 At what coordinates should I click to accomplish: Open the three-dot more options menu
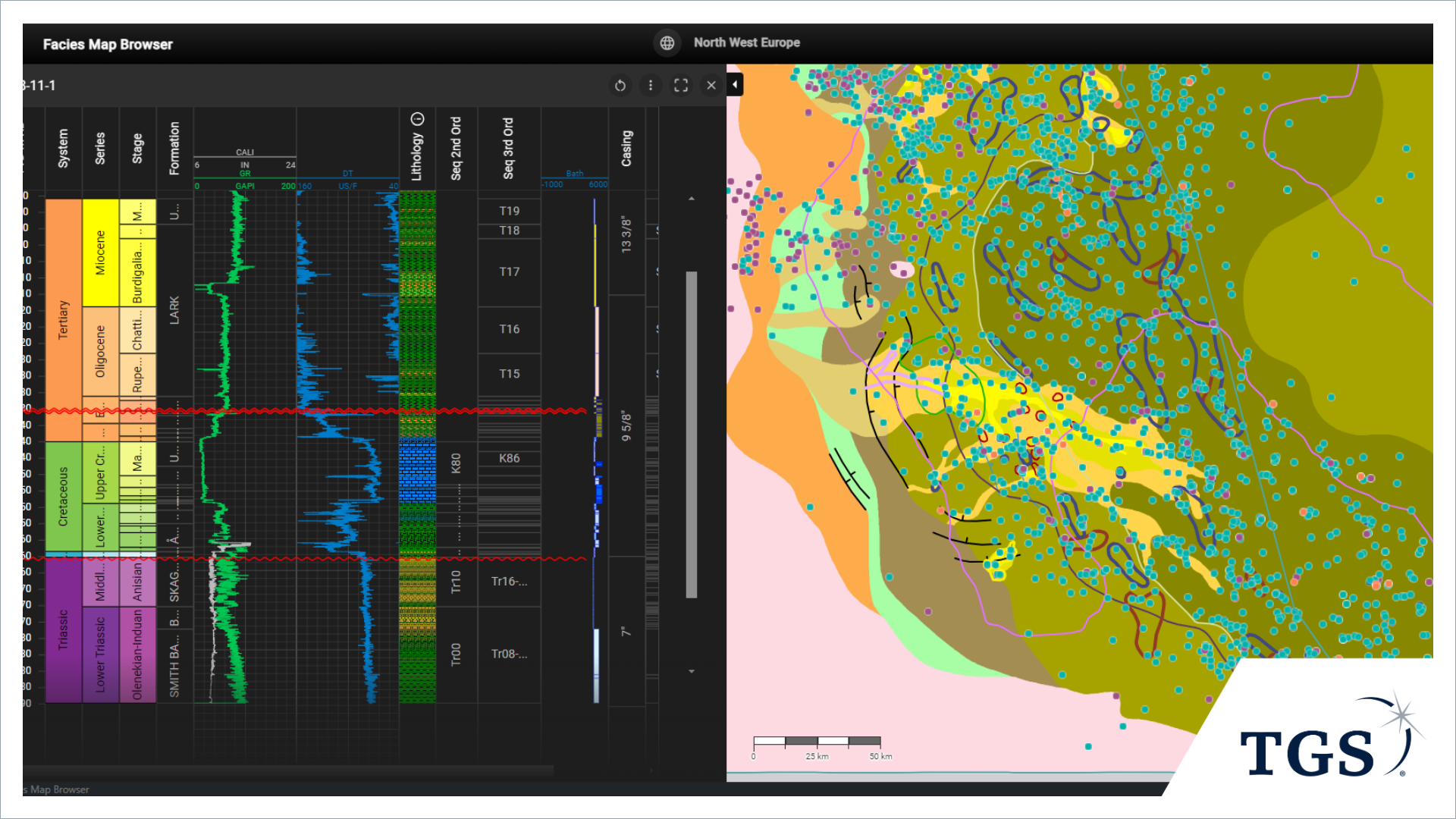pos(651,86)
